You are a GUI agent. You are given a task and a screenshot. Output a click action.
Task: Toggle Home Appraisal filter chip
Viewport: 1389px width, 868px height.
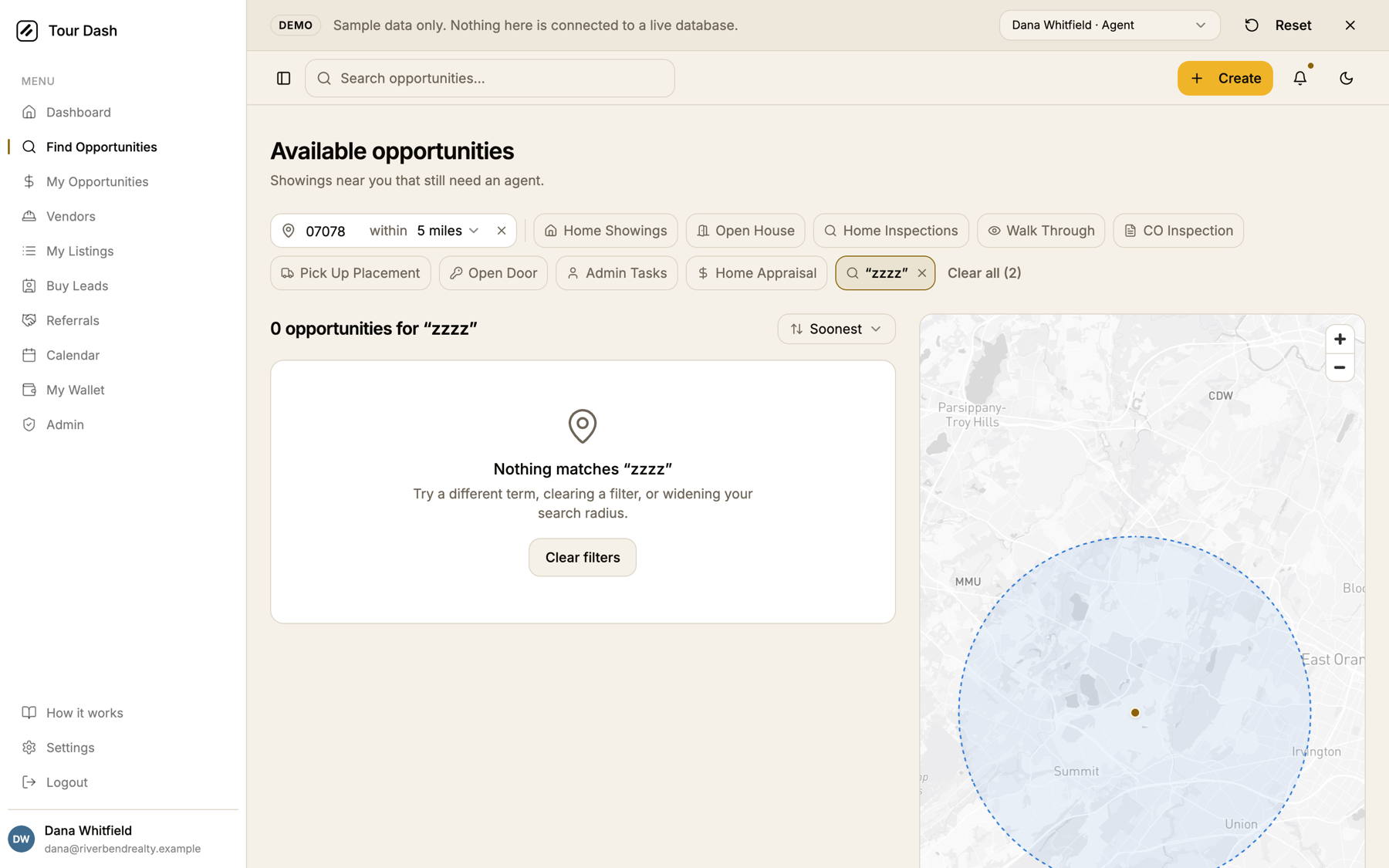[756, 273]
